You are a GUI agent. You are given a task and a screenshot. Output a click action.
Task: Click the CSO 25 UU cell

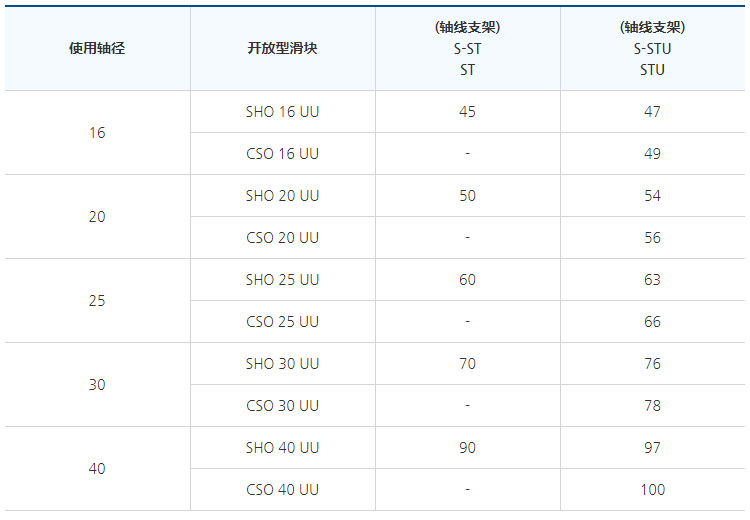point(282,321)
